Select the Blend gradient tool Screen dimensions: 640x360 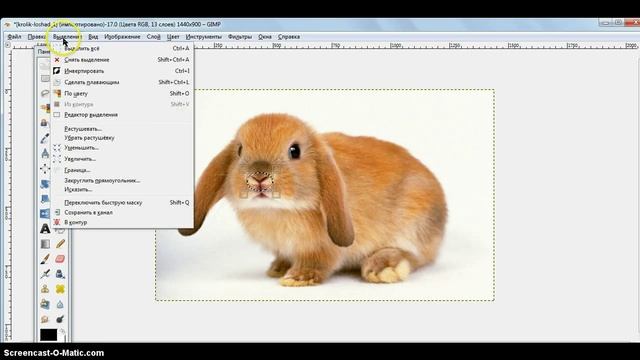click(45, 244)
